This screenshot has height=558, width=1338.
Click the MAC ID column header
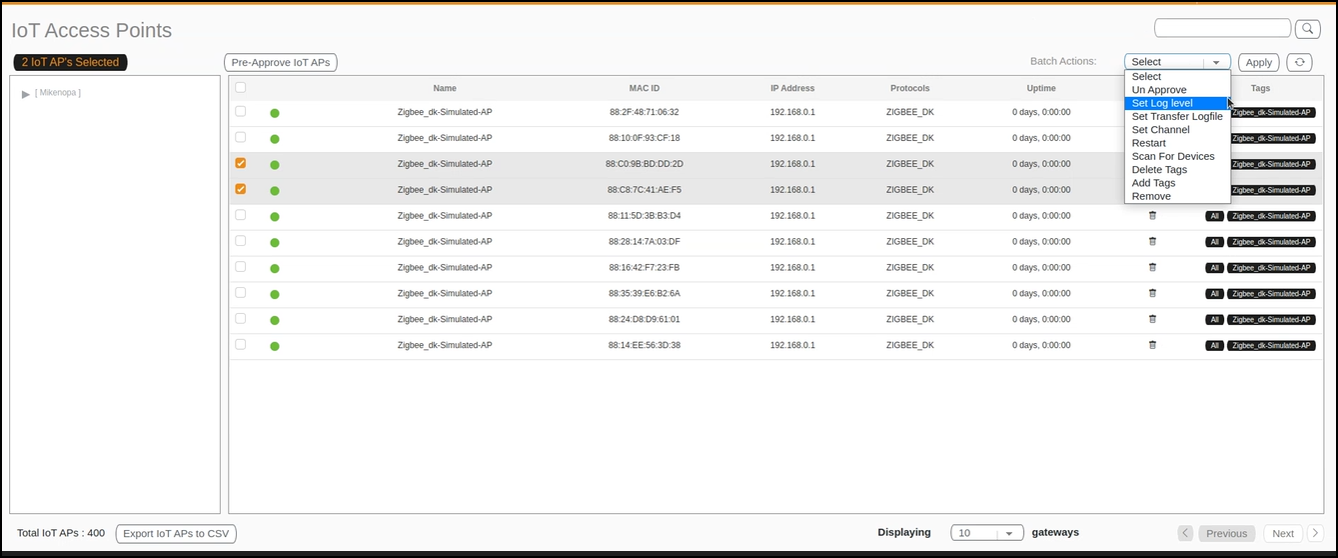tap(644, 88)
